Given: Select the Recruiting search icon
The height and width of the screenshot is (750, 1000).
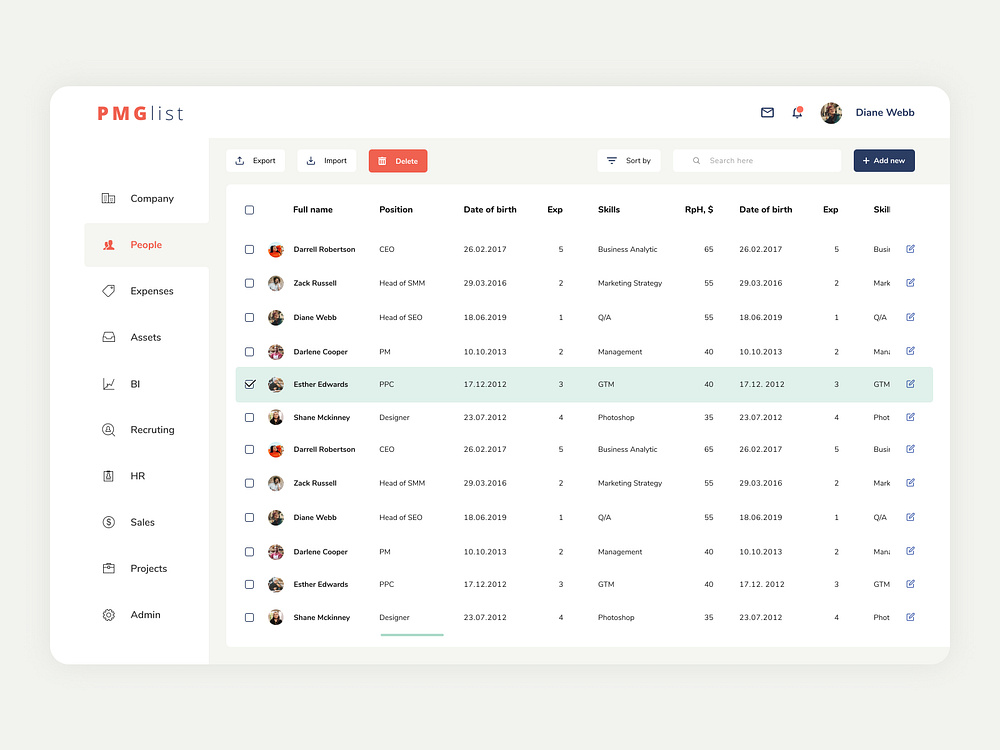Looking at the screenshot, I should point(109,429).
